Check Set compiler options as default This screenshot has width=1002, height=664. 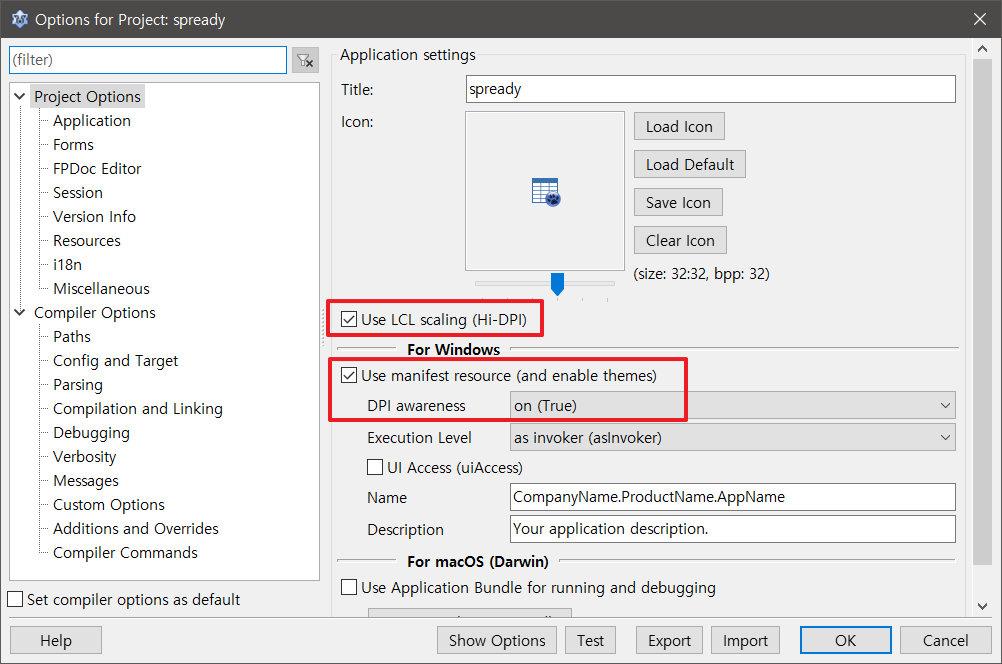coord(15,599)
